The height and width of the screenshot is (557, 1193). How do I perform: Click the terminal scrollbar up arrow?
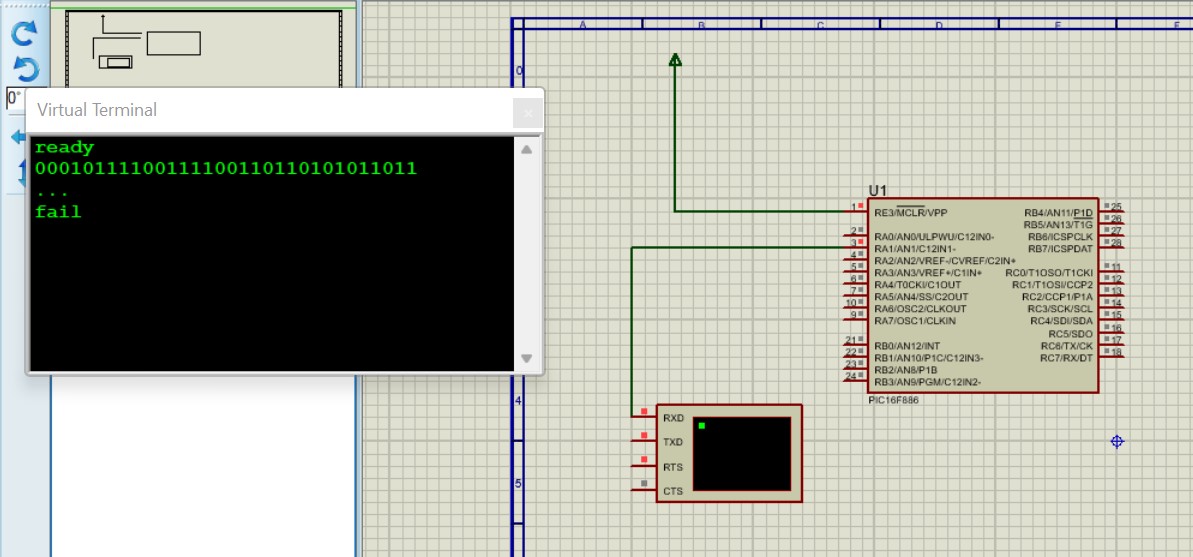coord(527,150)
